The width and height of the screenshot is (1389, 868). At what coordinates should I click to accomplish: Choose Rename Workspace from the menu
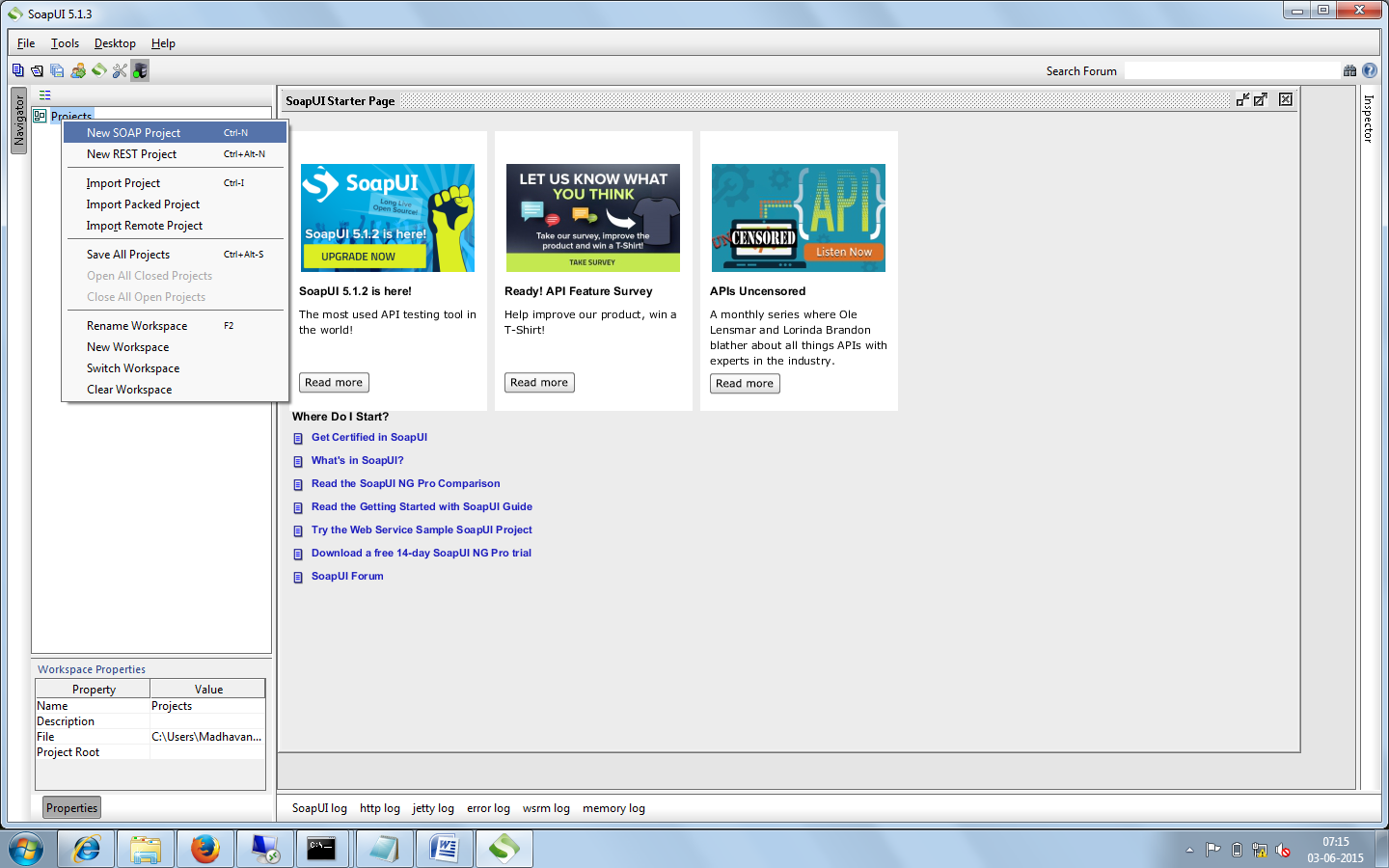[175, 326]
